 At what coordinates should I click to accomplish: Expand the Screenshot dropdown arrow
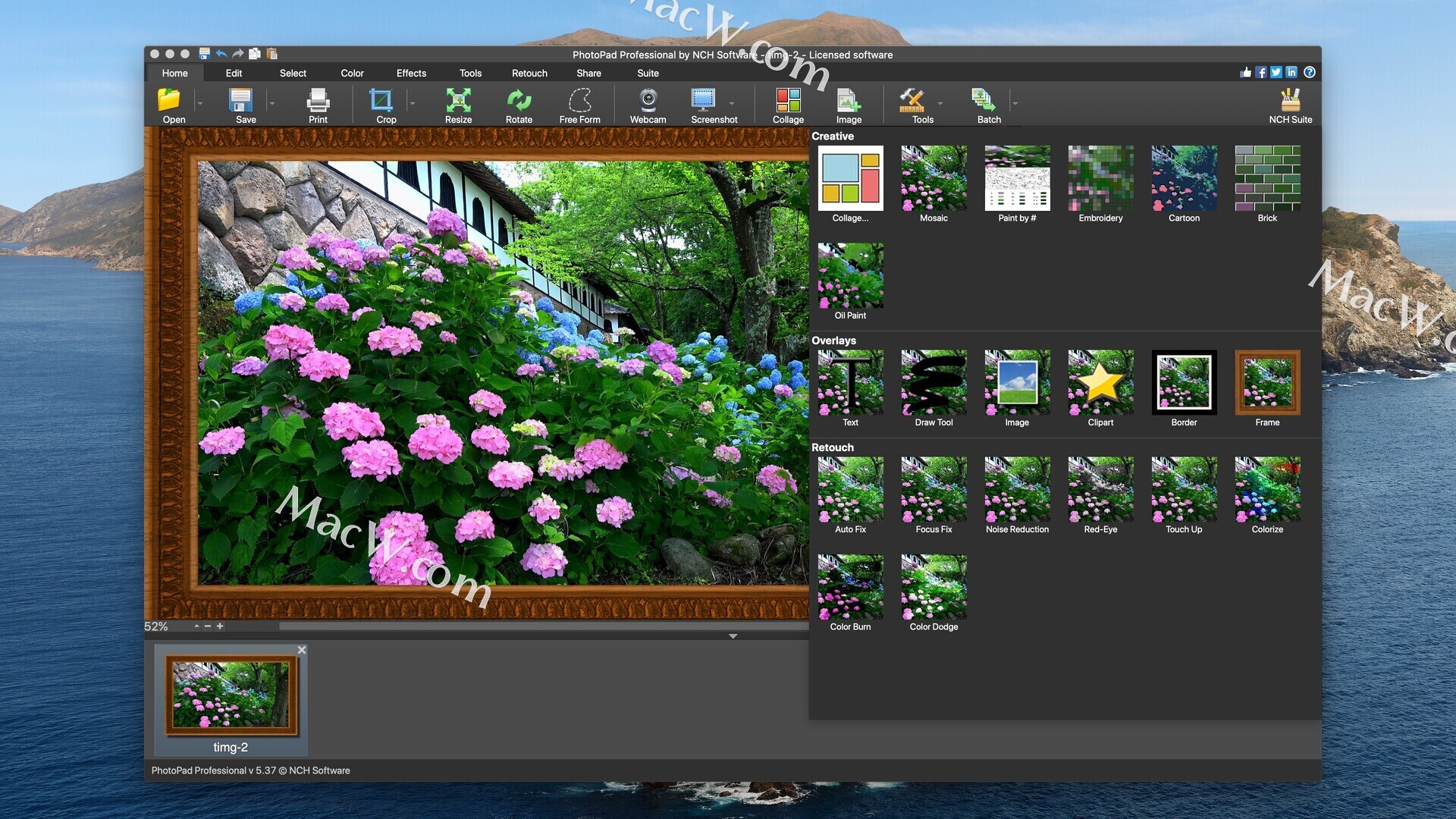732,103
